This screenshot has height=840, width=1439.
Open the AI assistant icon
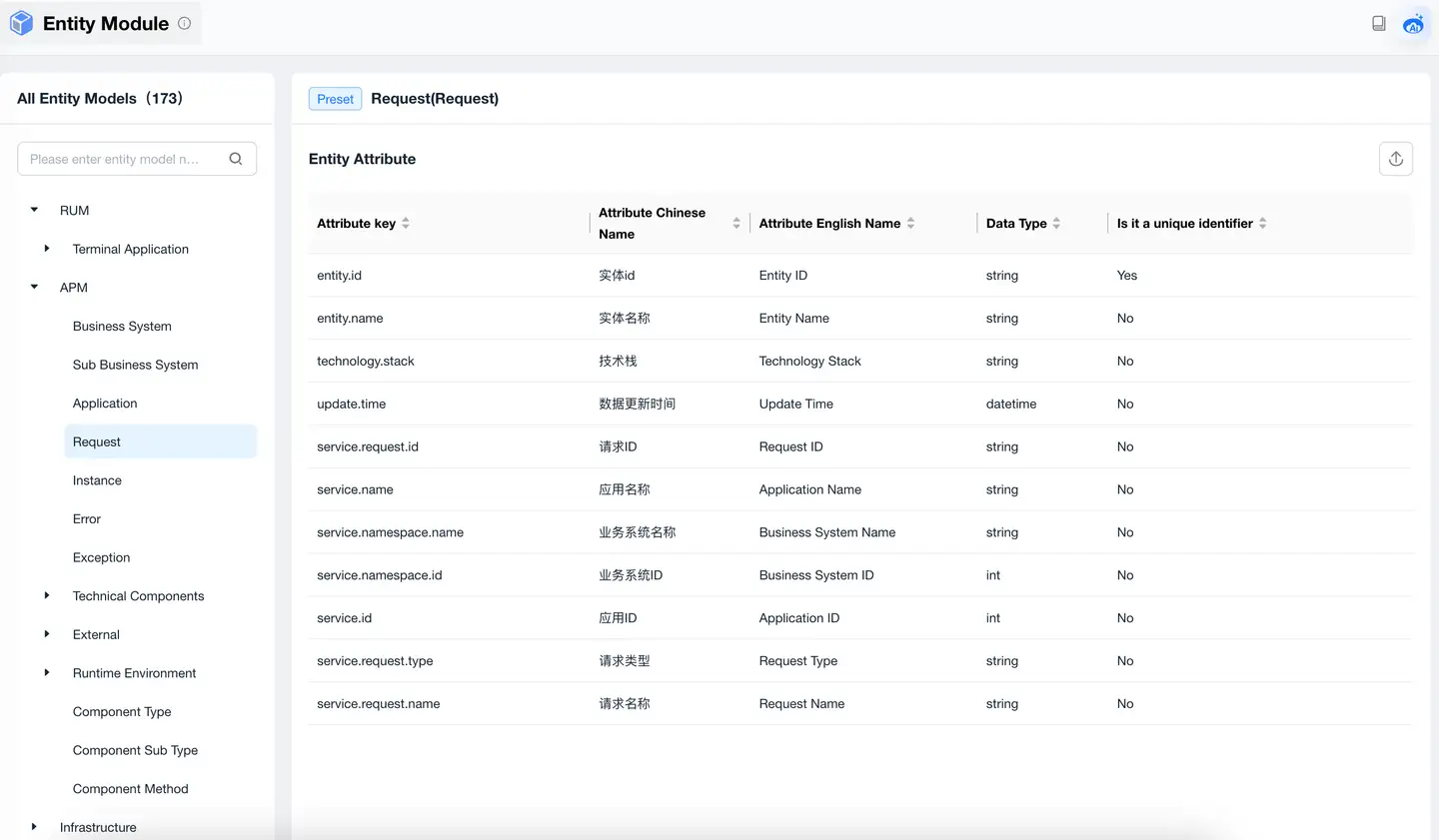1413,24
